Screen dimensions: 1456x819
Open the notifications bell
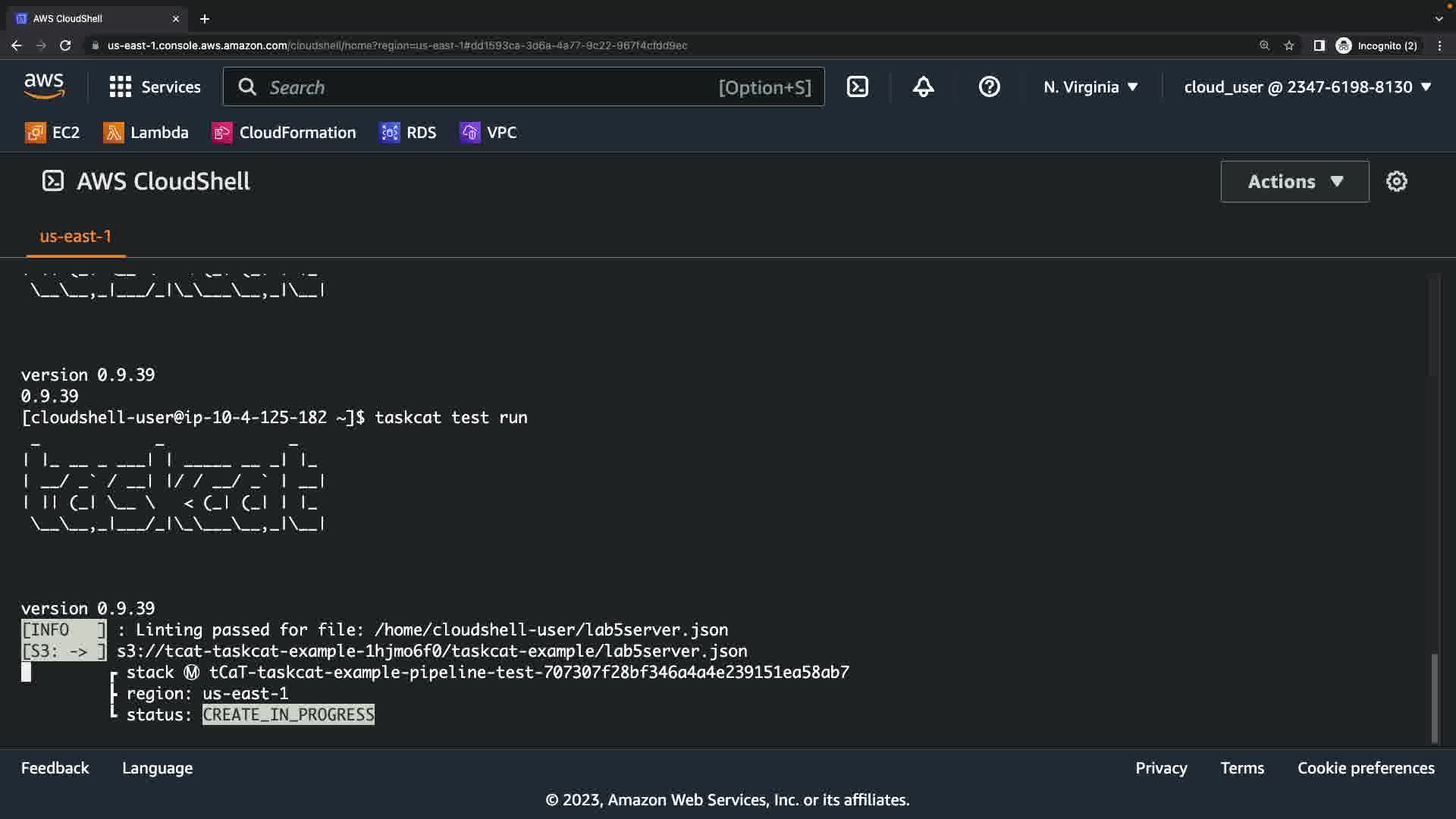pos(923,86)
